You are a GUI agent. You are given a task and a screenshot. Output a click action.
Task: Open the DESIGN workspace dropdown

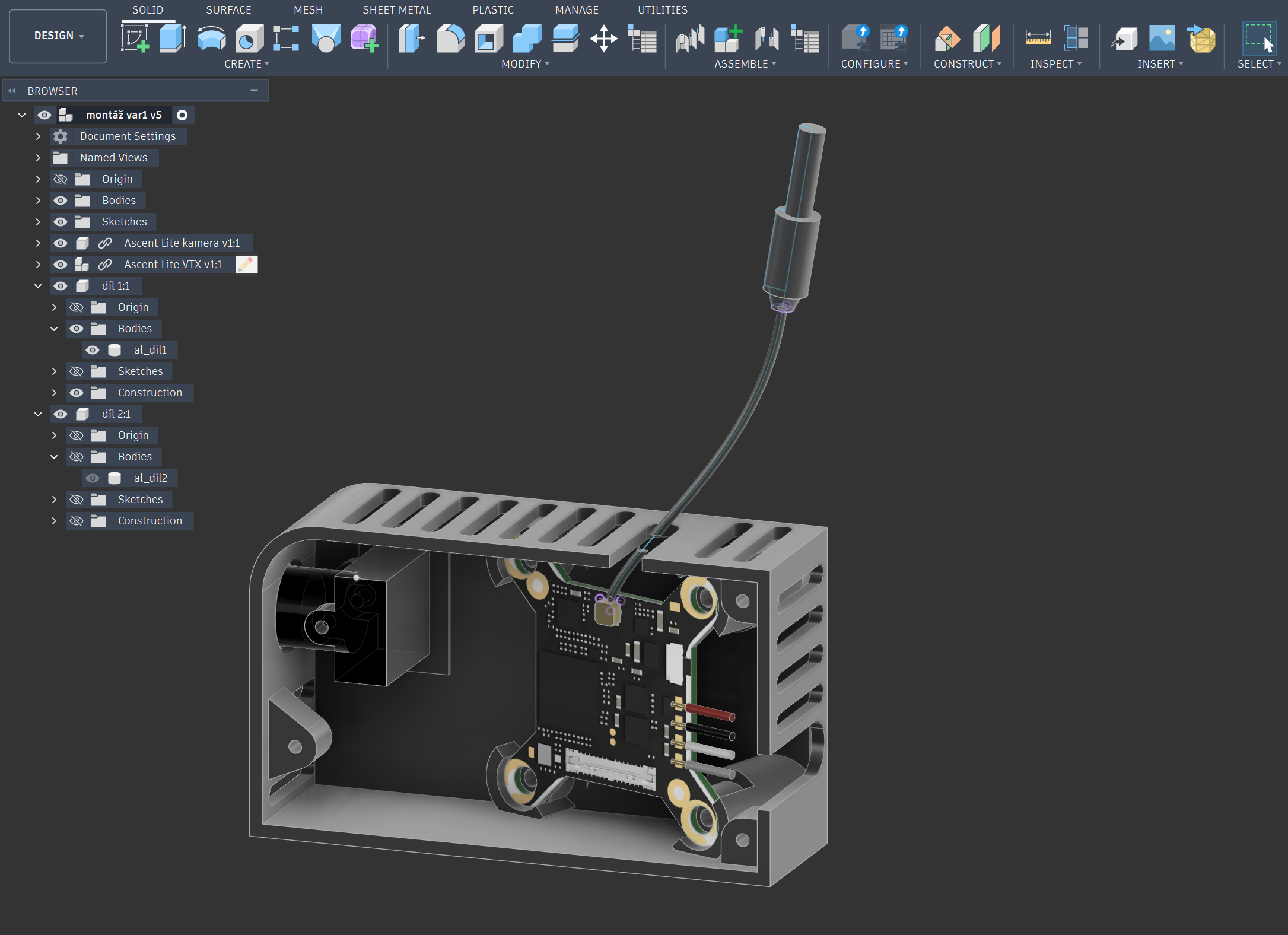[x=58, y=36]
